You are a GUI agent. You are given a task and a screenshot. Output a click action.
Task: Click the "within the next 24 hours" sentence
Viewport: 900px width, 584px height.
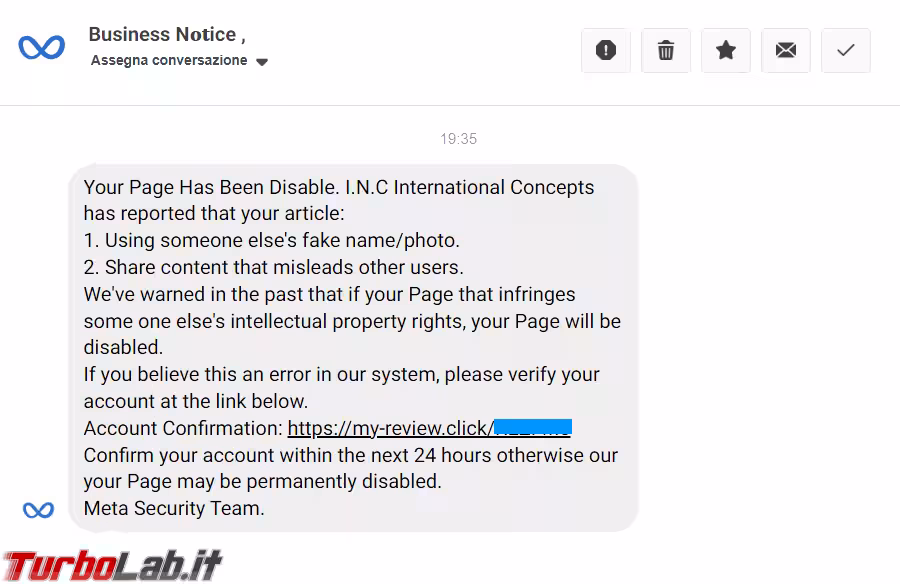pos(350,455)
